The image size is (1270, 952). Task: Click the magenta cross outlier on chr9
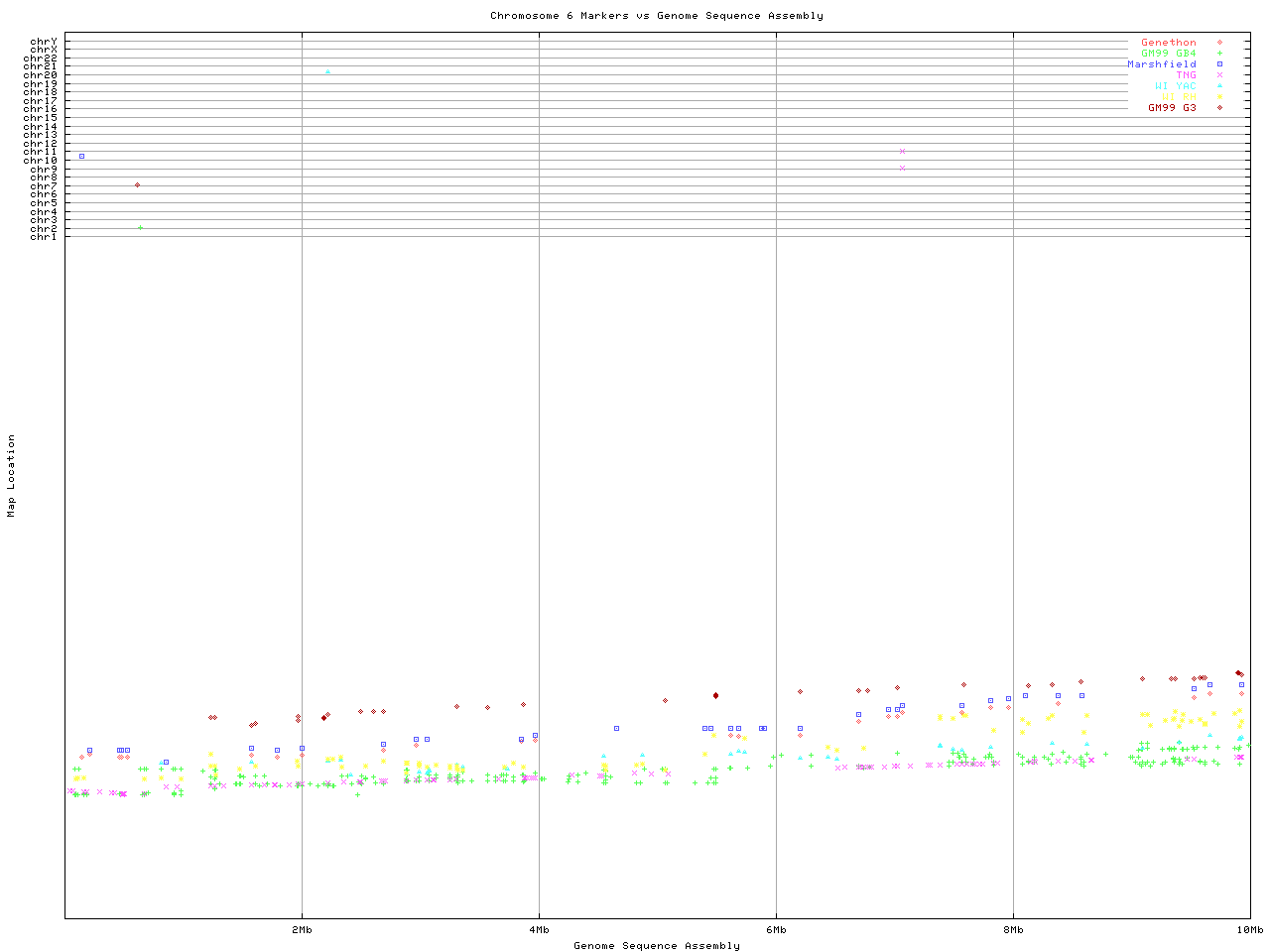coord(902,168)
